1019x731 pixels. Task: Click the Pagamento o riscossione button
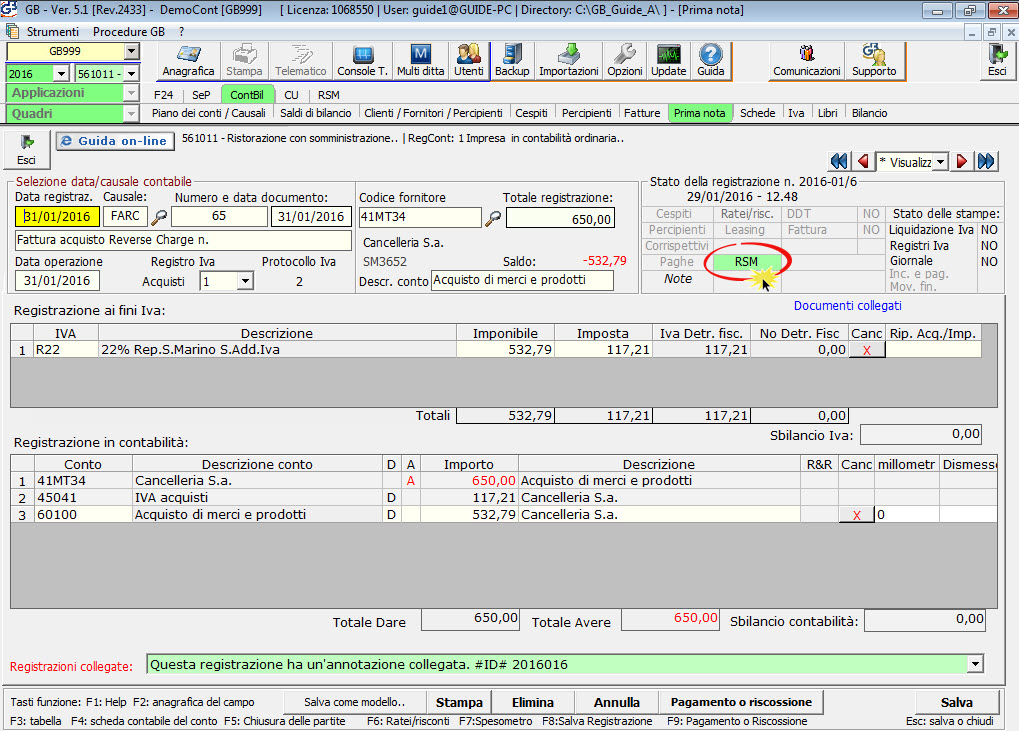point(741,702)
